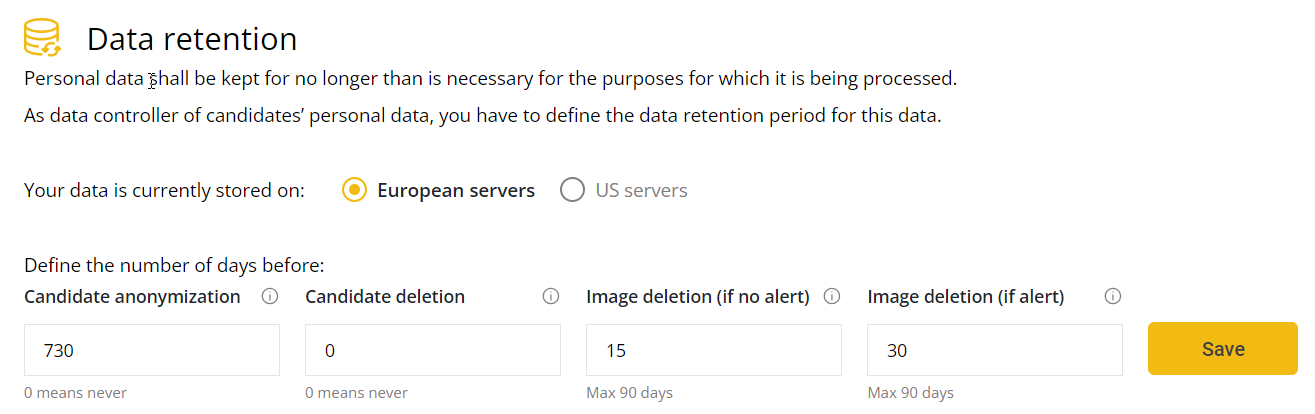Click 'Define the number of days before' text
Screen dimensions: 1315x414
(x=174, y=266)
